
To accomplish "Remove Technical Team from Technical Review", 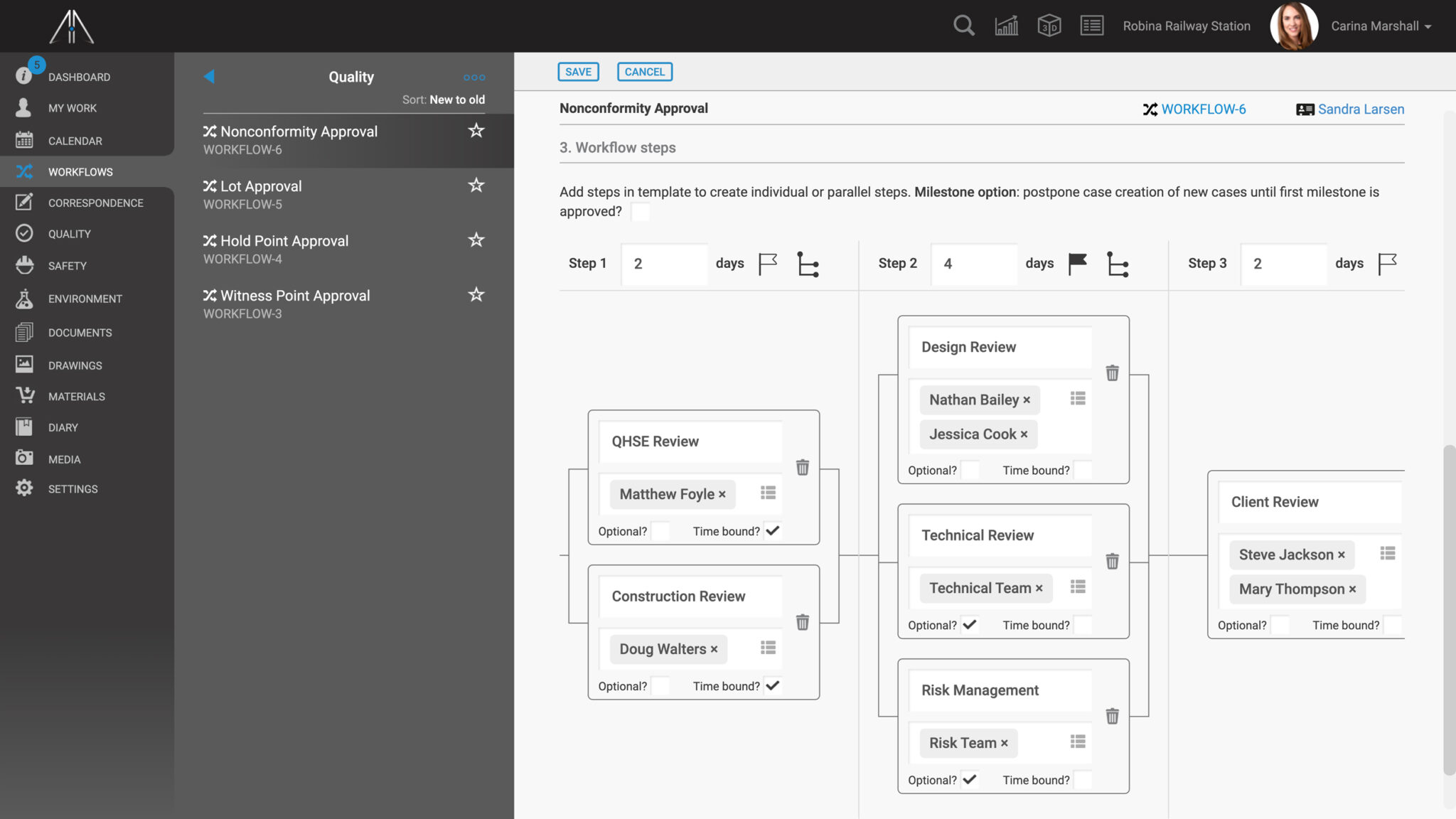I will (1039, 589).
